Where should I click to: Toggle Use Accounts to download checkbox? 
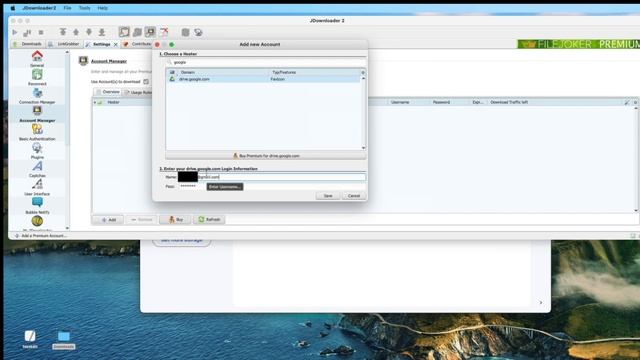point(146,82)
